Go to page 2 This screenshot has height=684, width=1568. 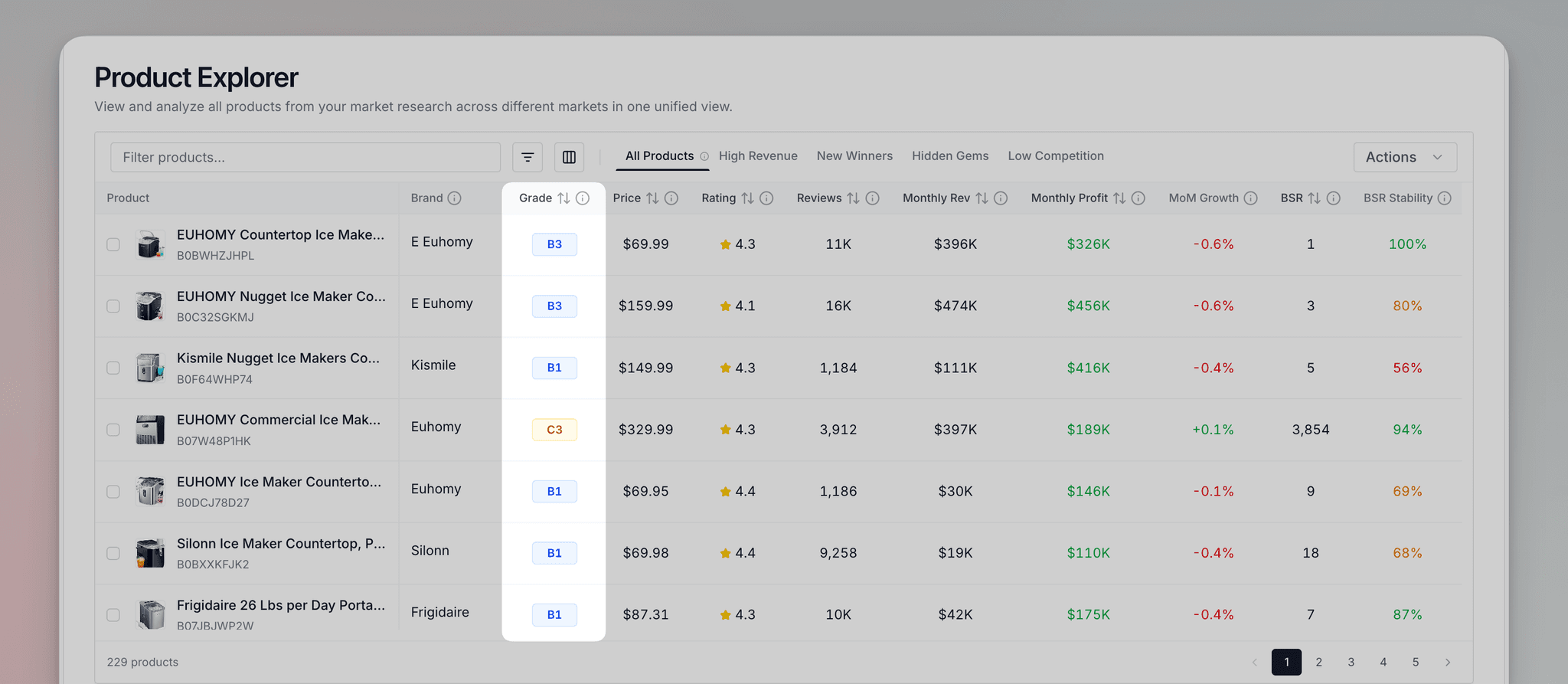1318,663
